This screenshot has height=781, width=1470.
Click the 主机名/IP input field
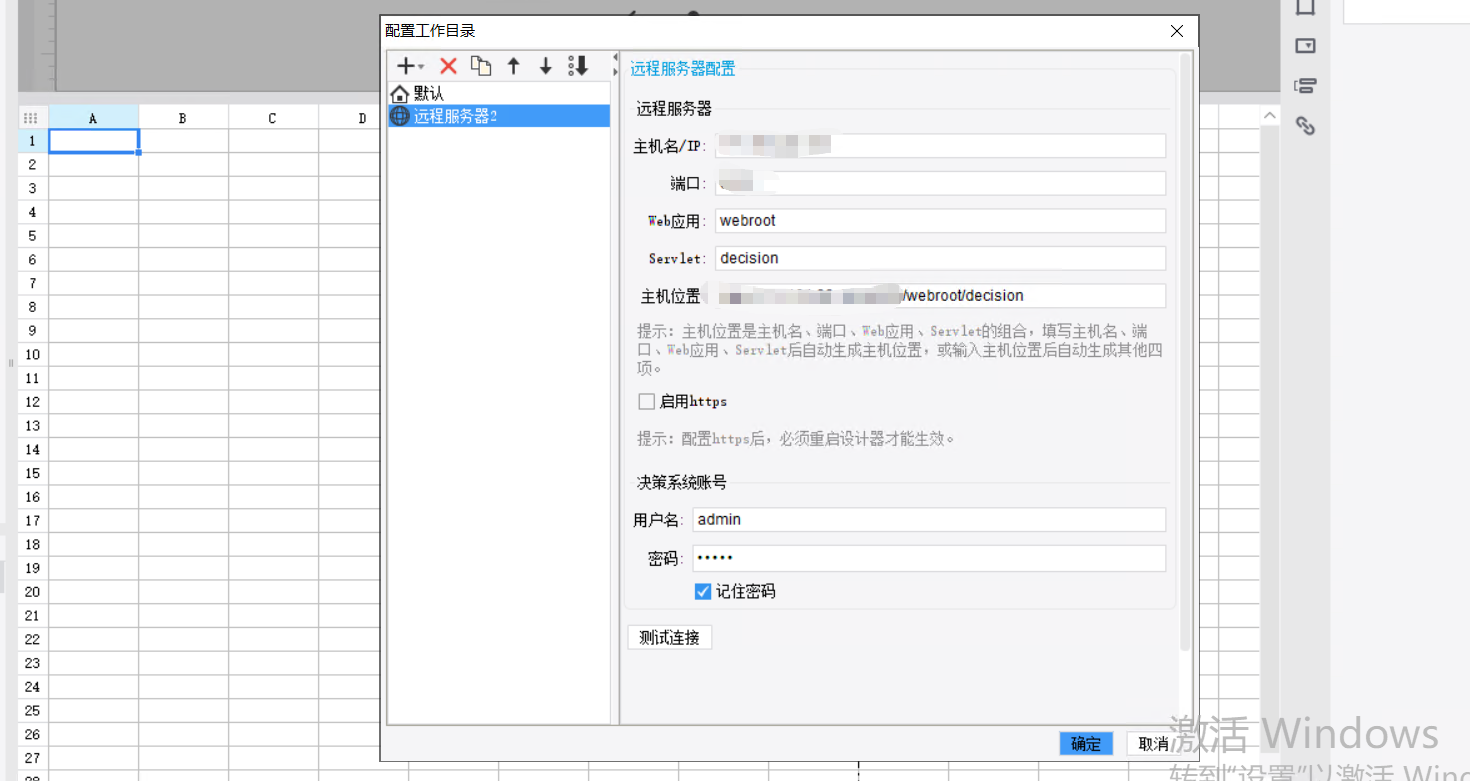click(940, 146)
